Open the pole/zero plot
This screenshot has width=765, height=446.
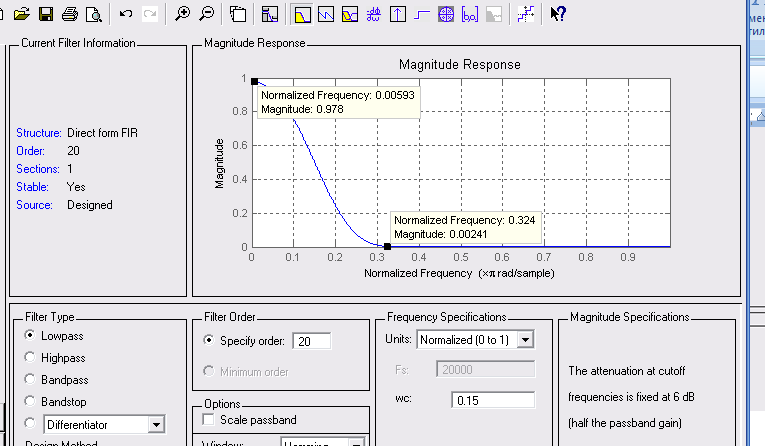(x=446, y=14)
